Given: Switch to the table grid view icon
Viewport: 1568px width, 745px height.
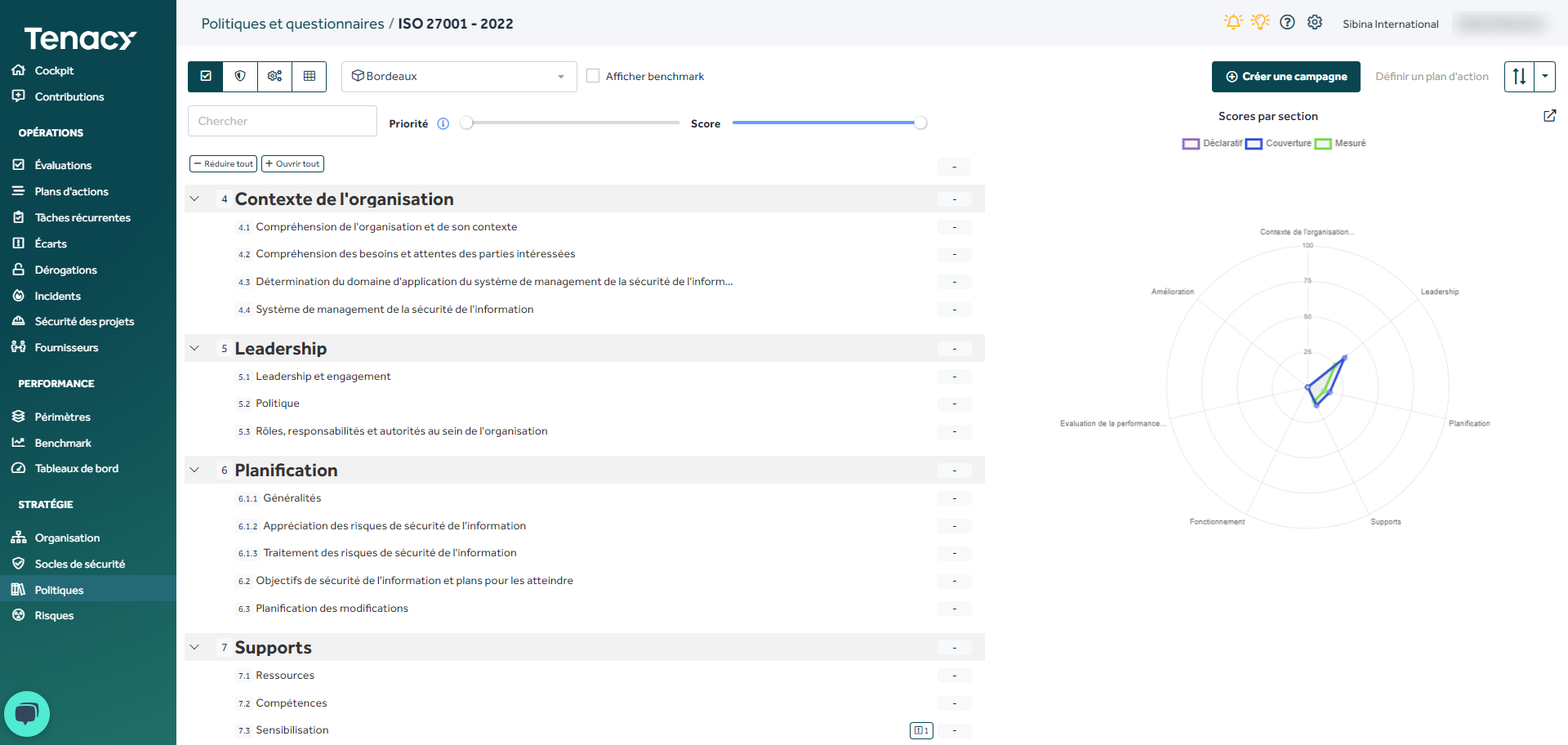Looking at the screenshot, I should click(310, 76).
